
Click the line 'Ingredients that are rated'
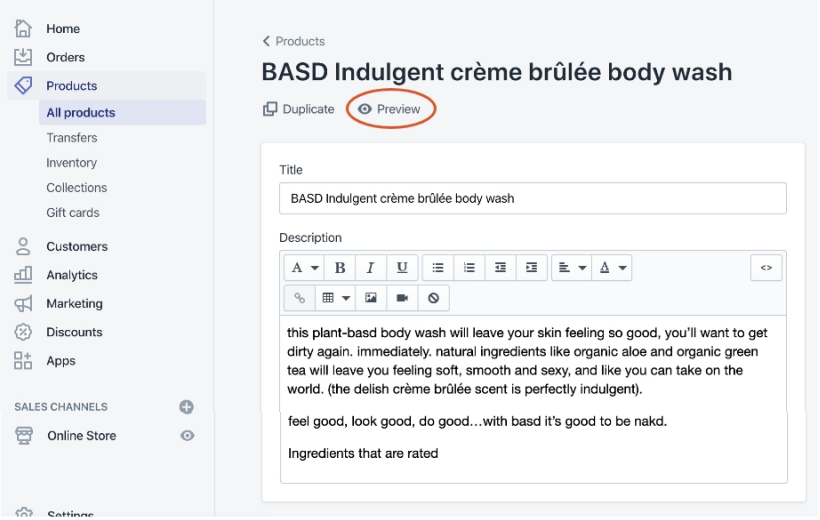tap(363, 454)
